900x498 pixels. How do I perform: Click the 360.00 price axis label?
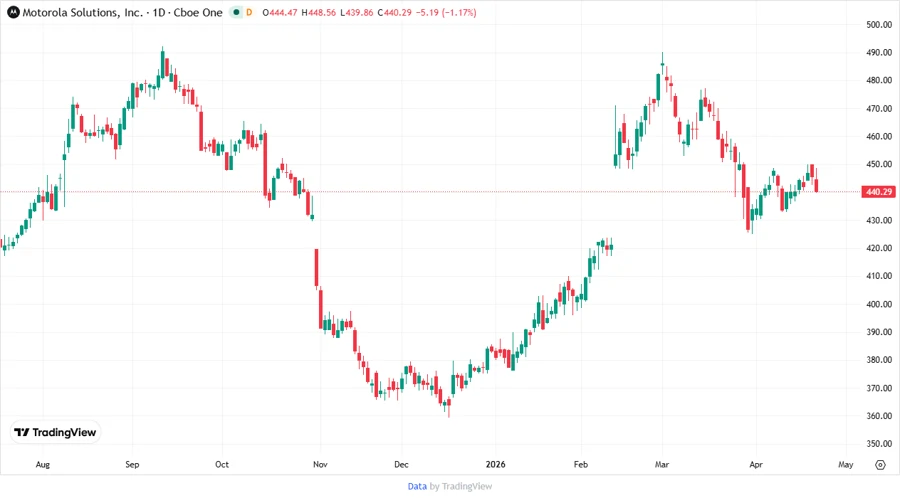[879, 416]
